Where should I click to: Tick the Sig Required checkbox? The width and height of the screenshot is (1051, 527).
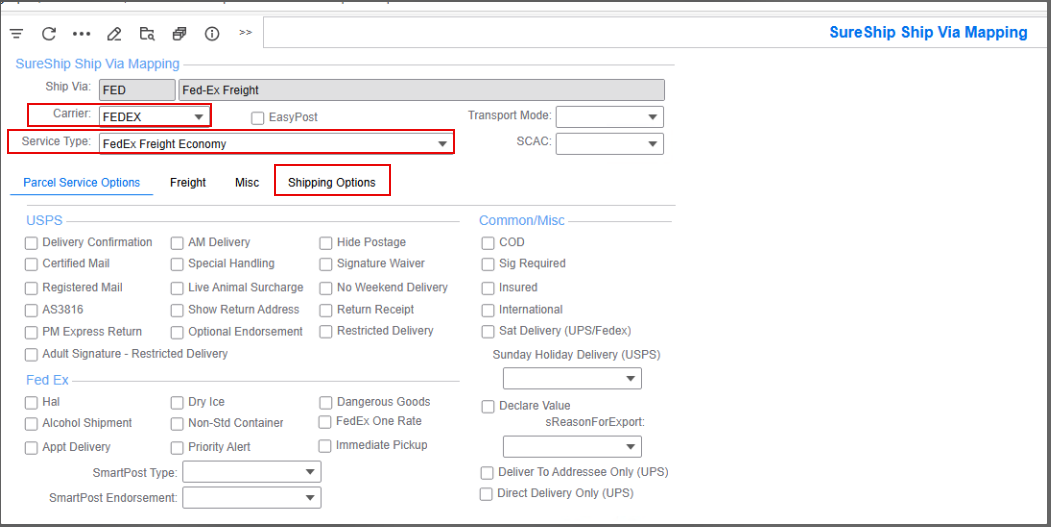point(488,264)
